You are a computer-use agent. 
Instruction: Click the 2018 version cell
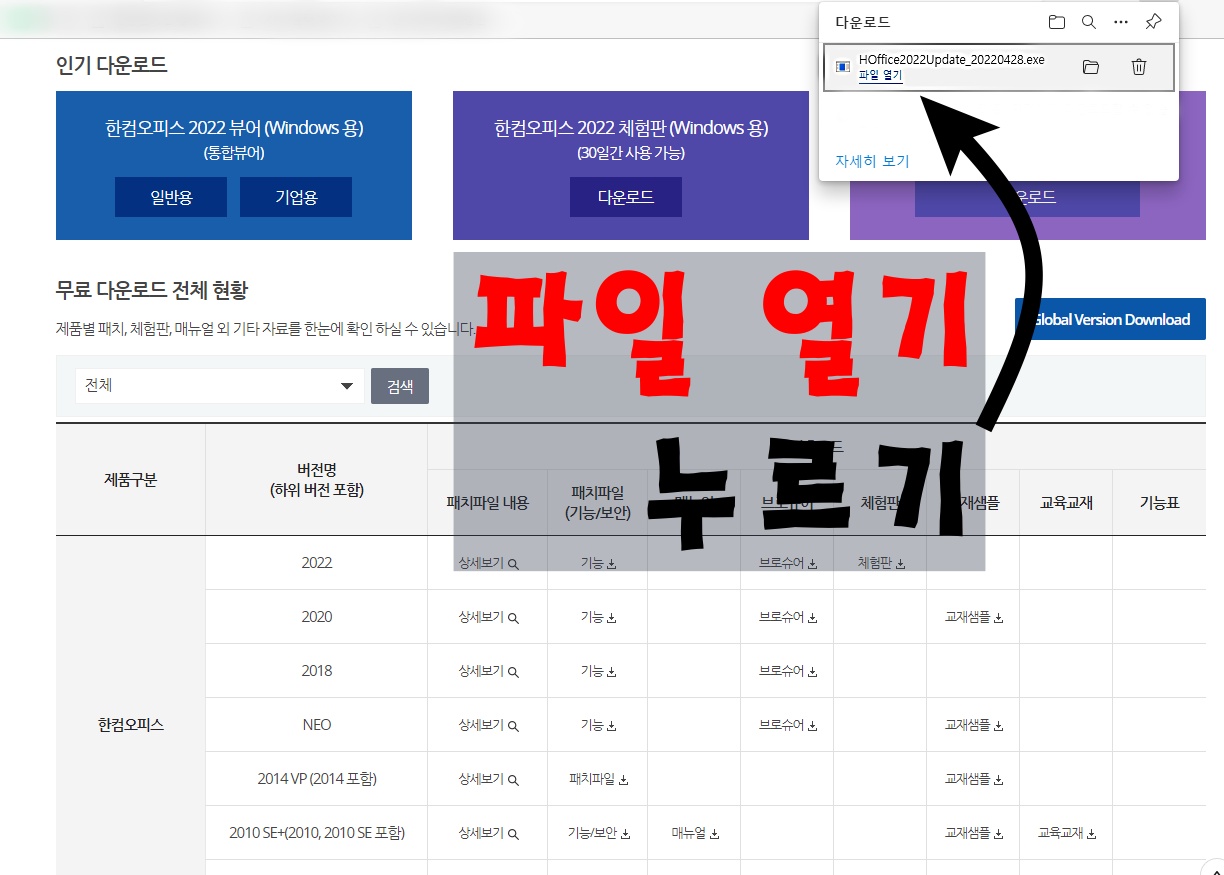point(316,671)
